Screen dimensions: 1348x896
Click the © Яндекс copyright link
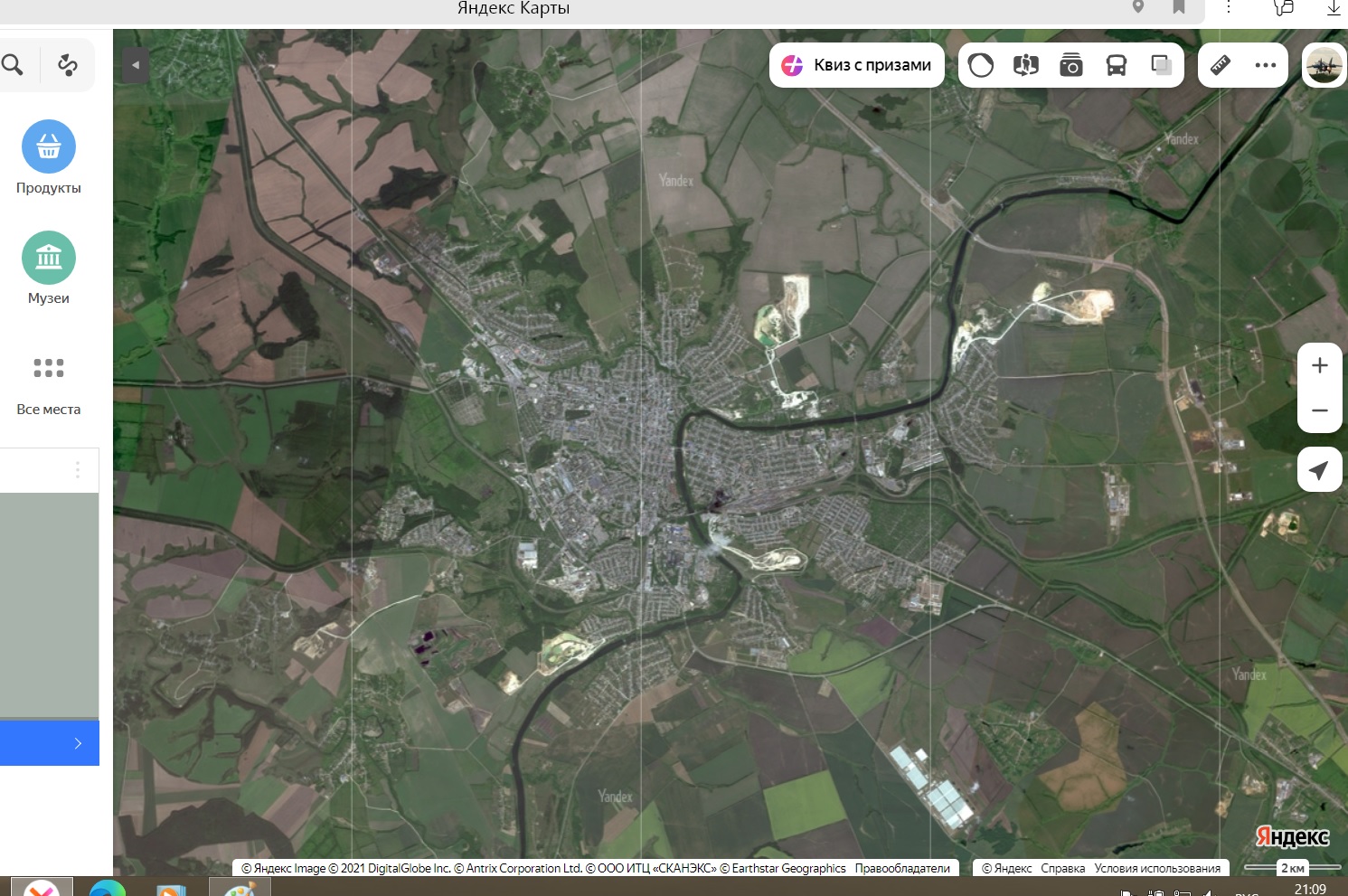1007,868
